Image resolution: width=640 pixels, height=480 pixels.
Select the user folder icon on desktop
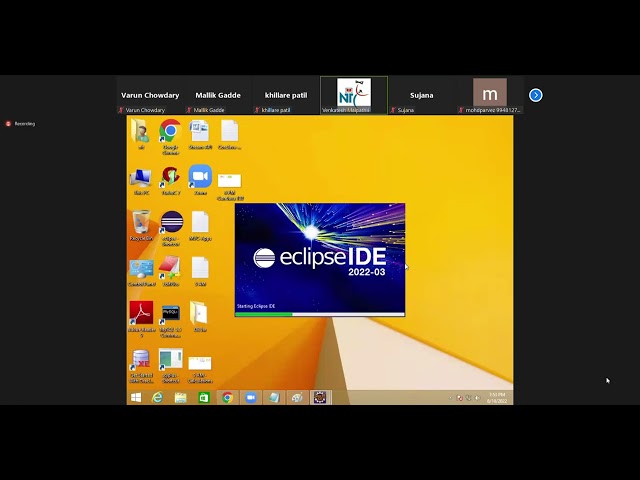click(141, 134)
